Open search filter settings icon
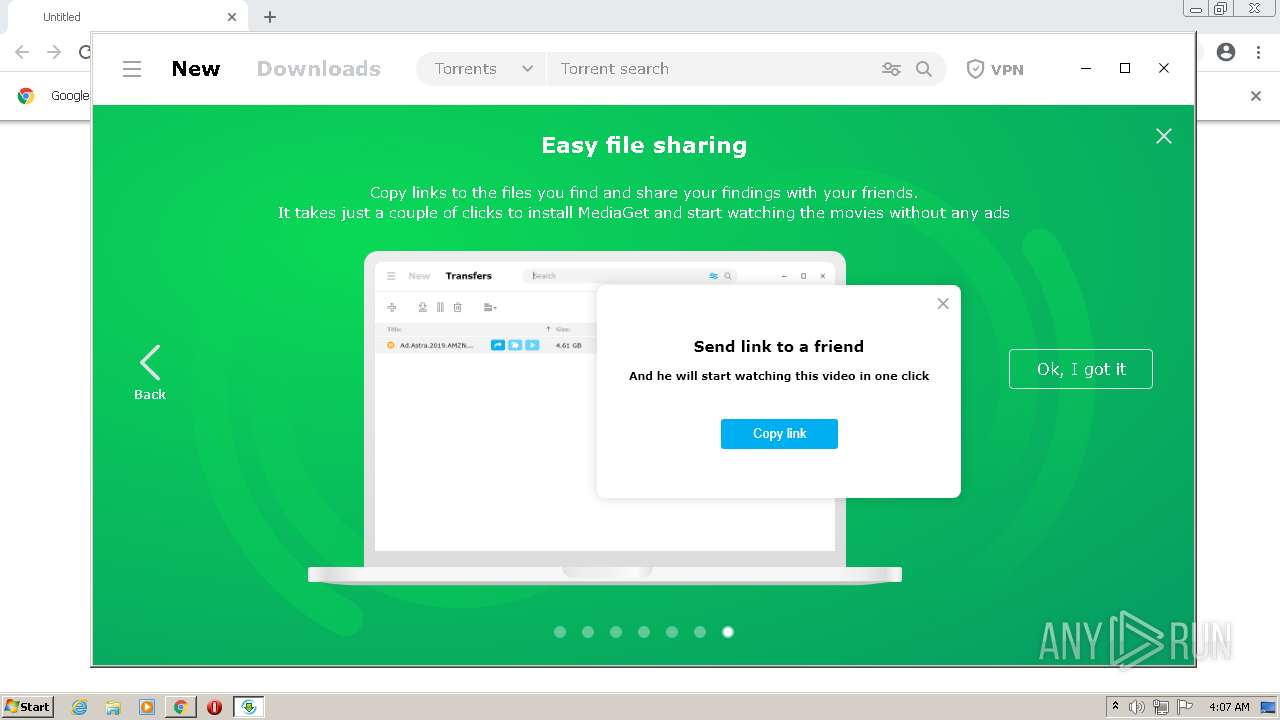This screenshot has width=1280, height=720. (891, 69)
